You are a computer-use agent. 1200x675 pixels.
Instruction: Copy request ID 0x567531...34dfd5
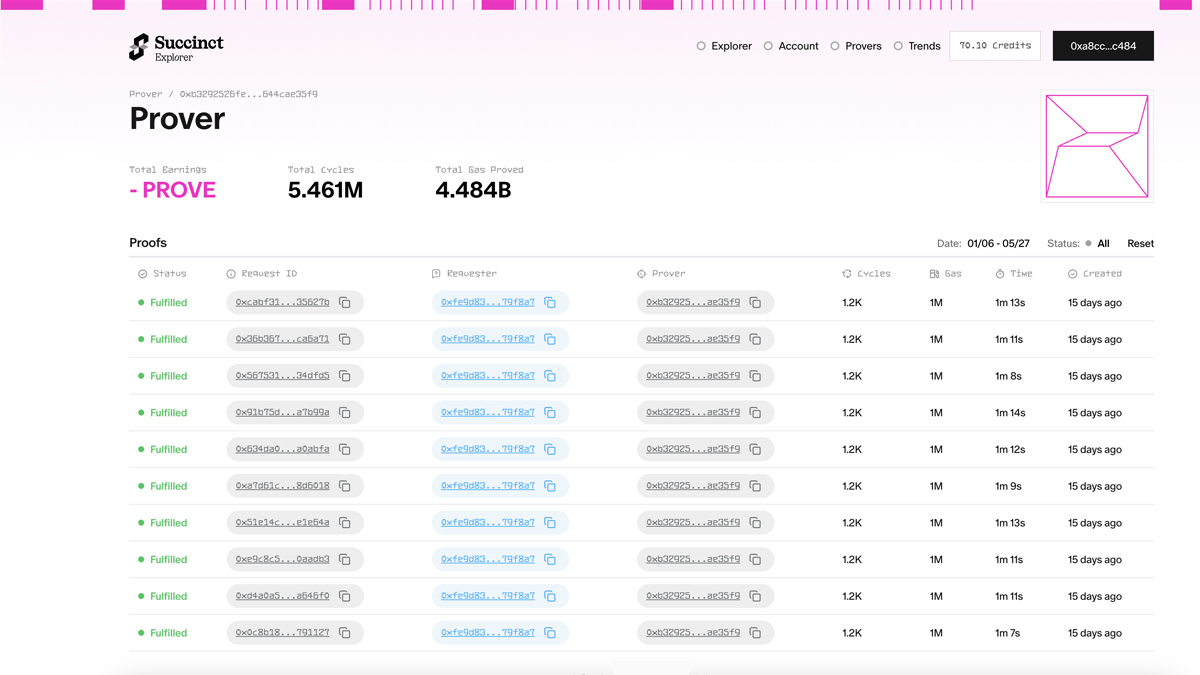coord(345,376)
